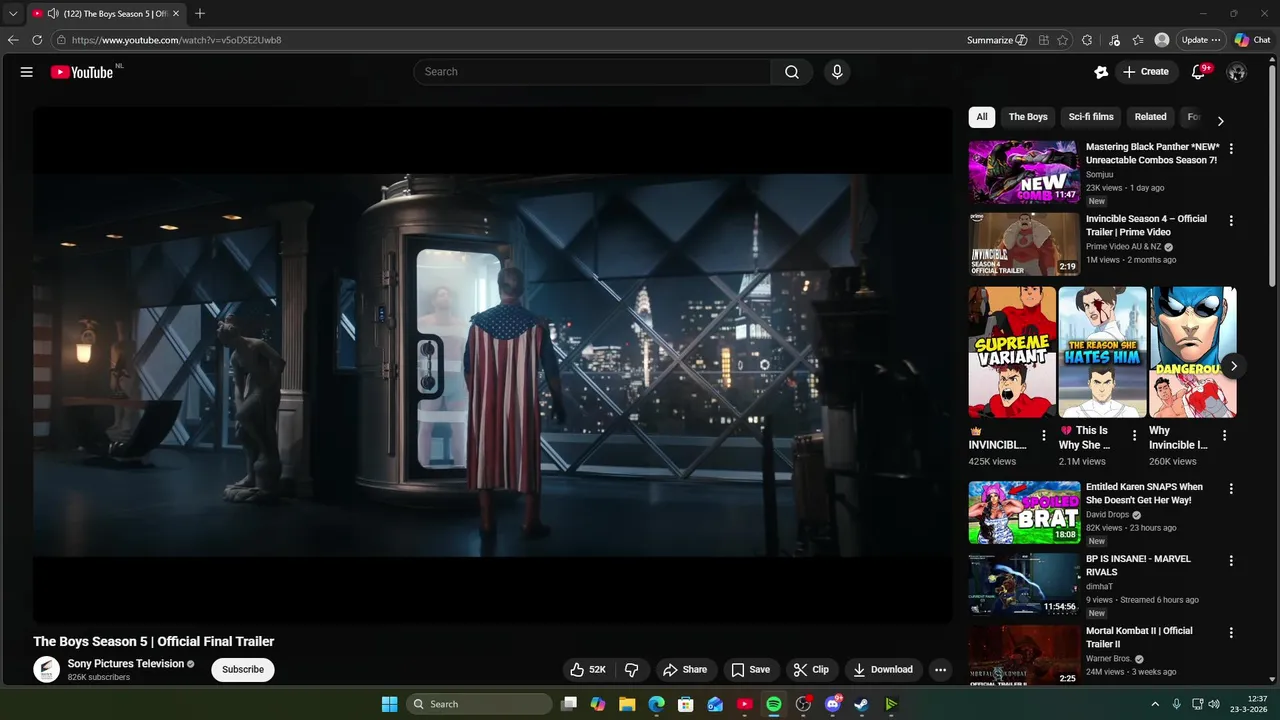The height and width of the screenshot is (720, 1280).
Task: Download the video
Action: pos(882,670)
